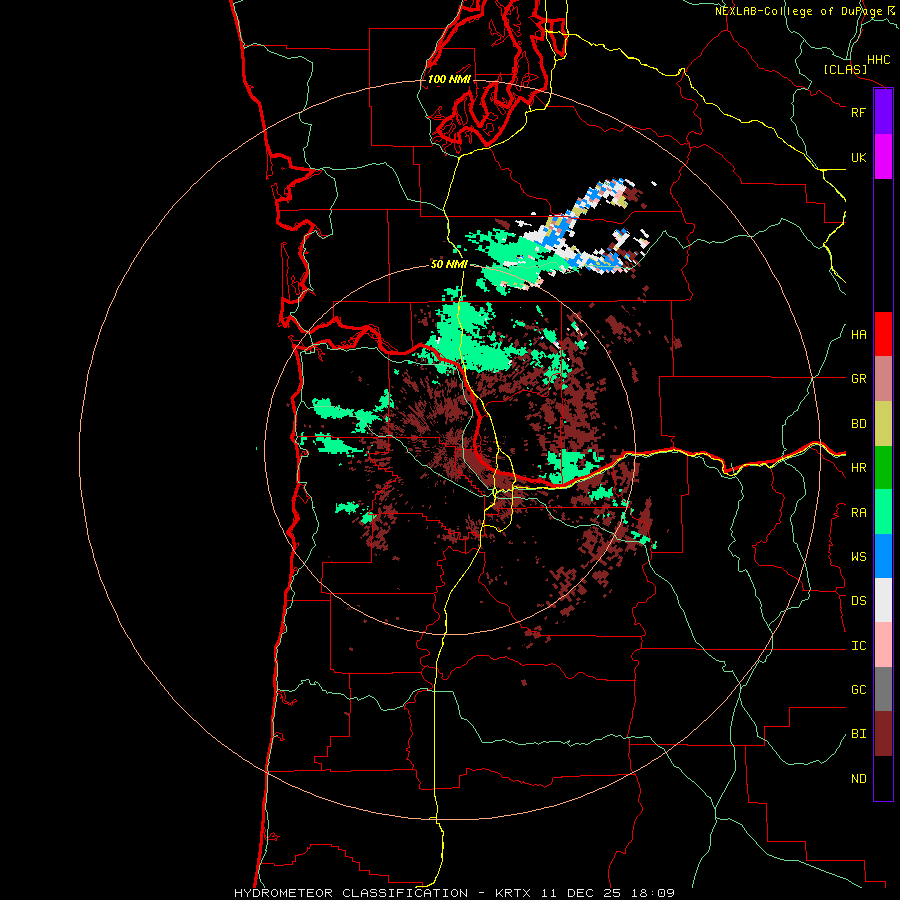The height and width of the screenshot is (900, 900).
Task: Click the WS blue legend swatch
Action: click(883, 556)
